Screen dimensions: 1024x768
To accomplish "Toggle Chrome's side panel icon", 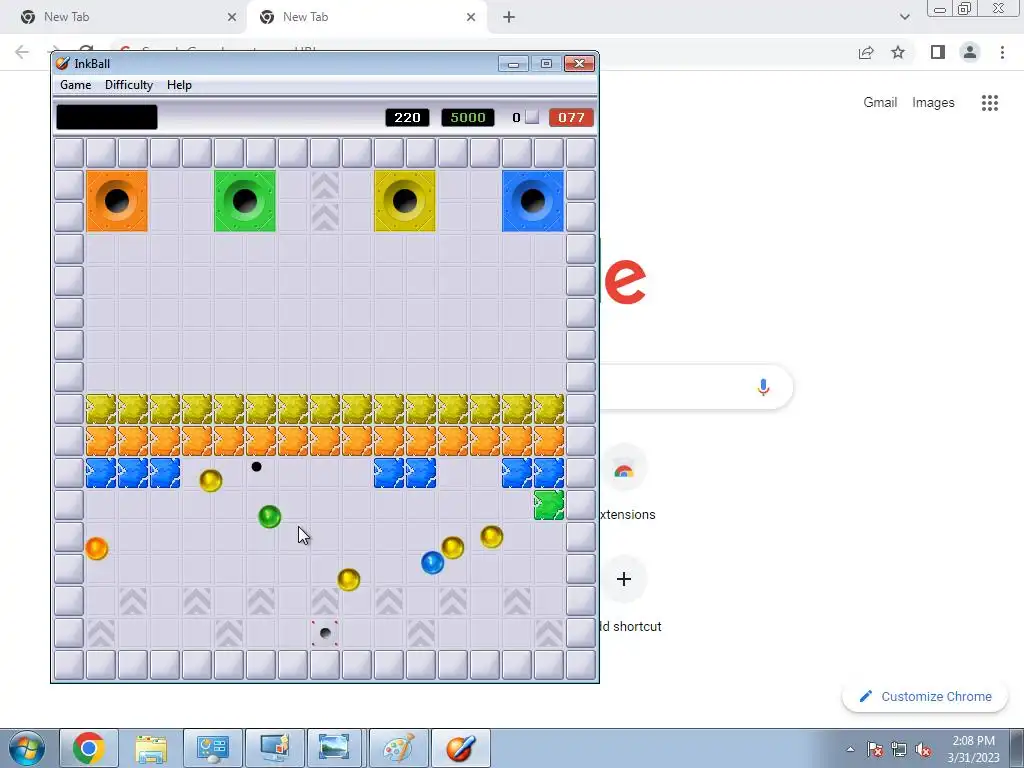I will coord(938,52).
